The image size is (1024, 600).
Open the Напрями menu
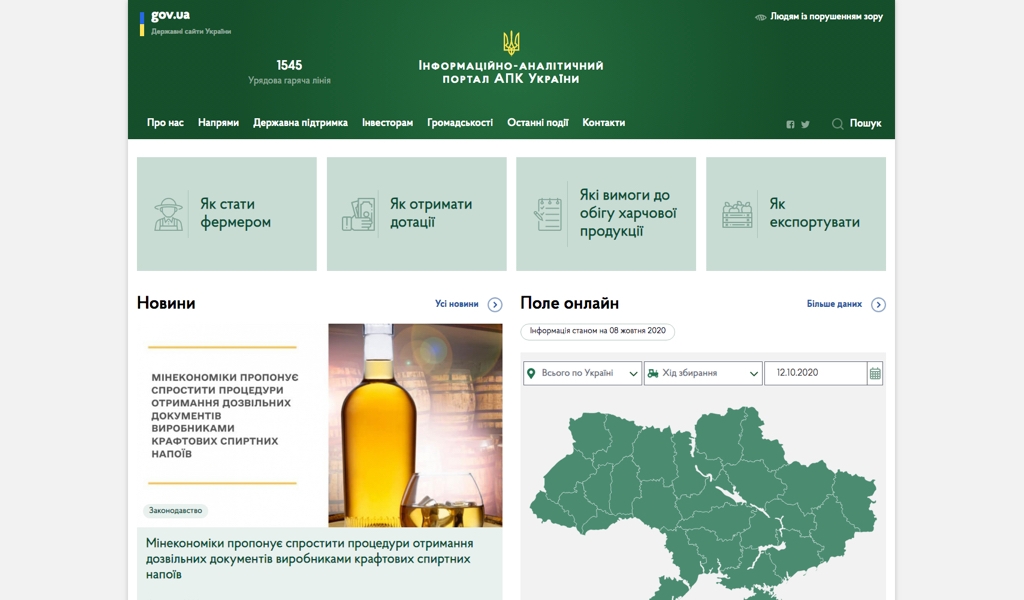click(x=218, y=123)
